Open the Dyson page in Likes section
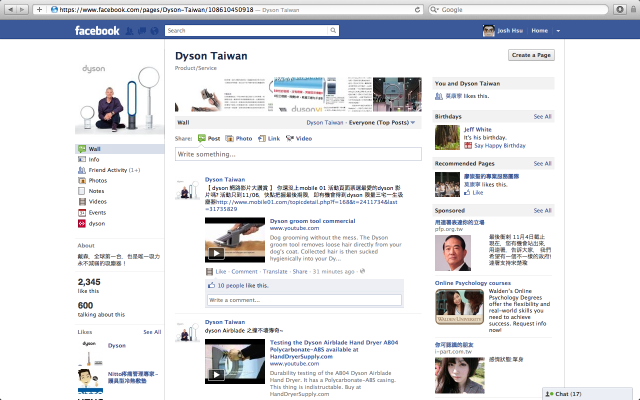640x400 pixels. click(x=117, y=346)
